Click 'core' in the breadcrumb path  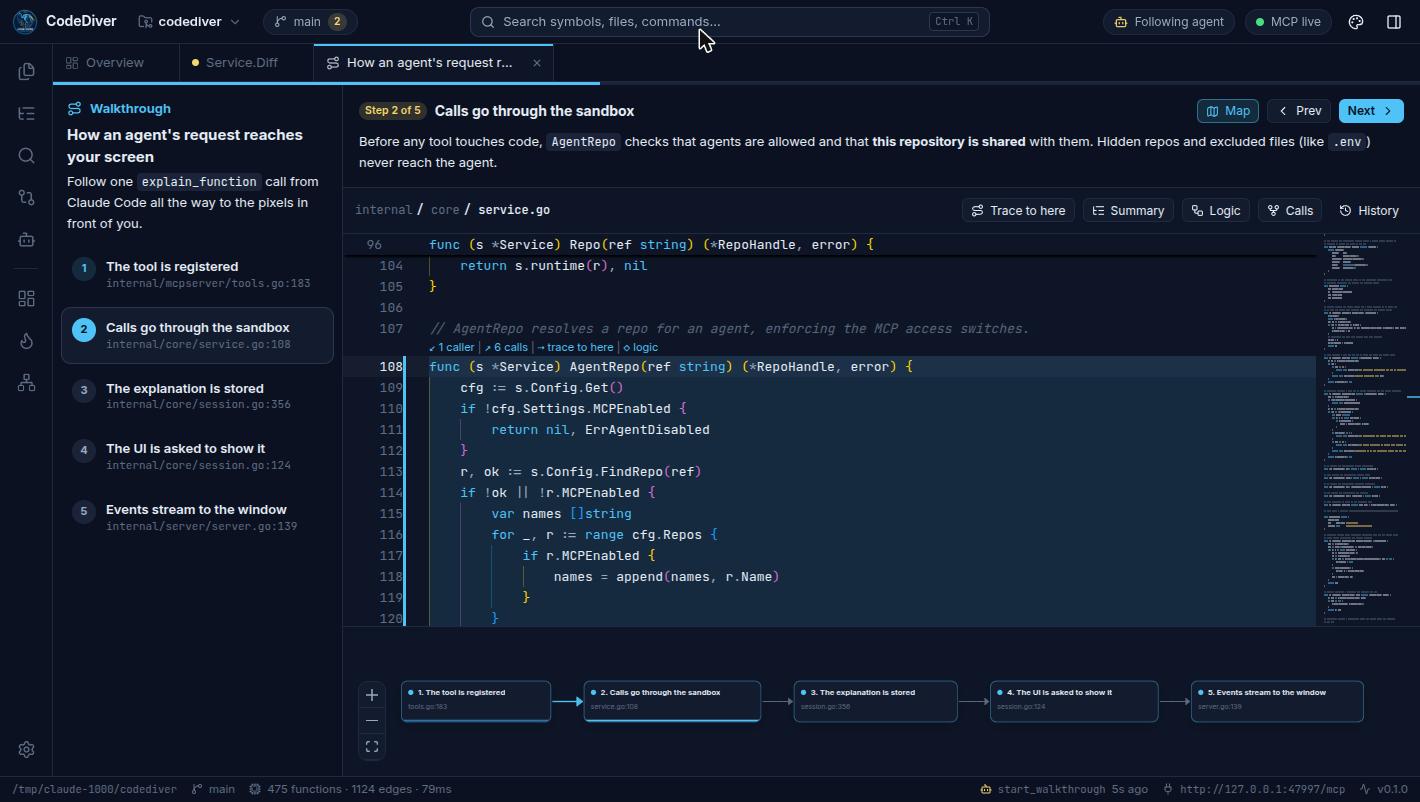445,210
